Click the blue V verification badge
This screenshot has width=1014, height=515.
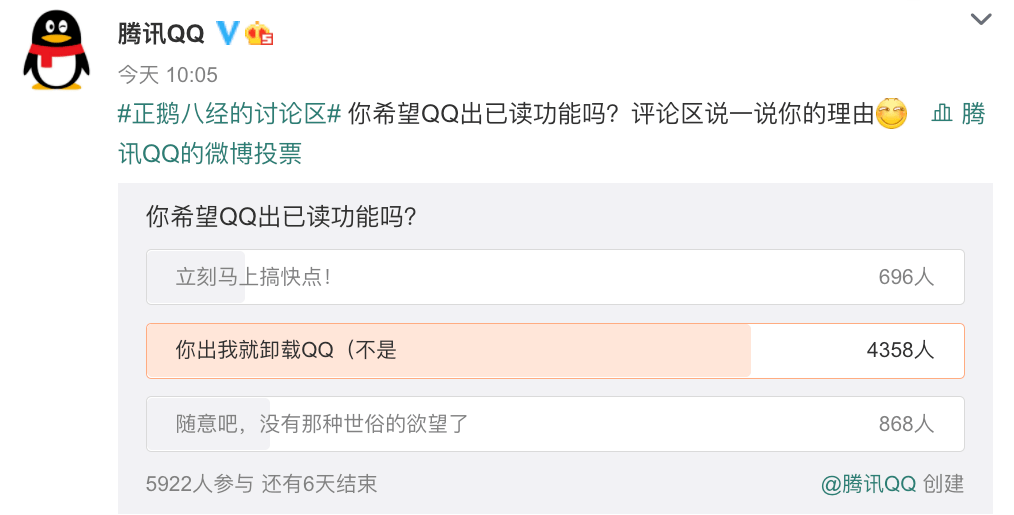coord(227,32)
